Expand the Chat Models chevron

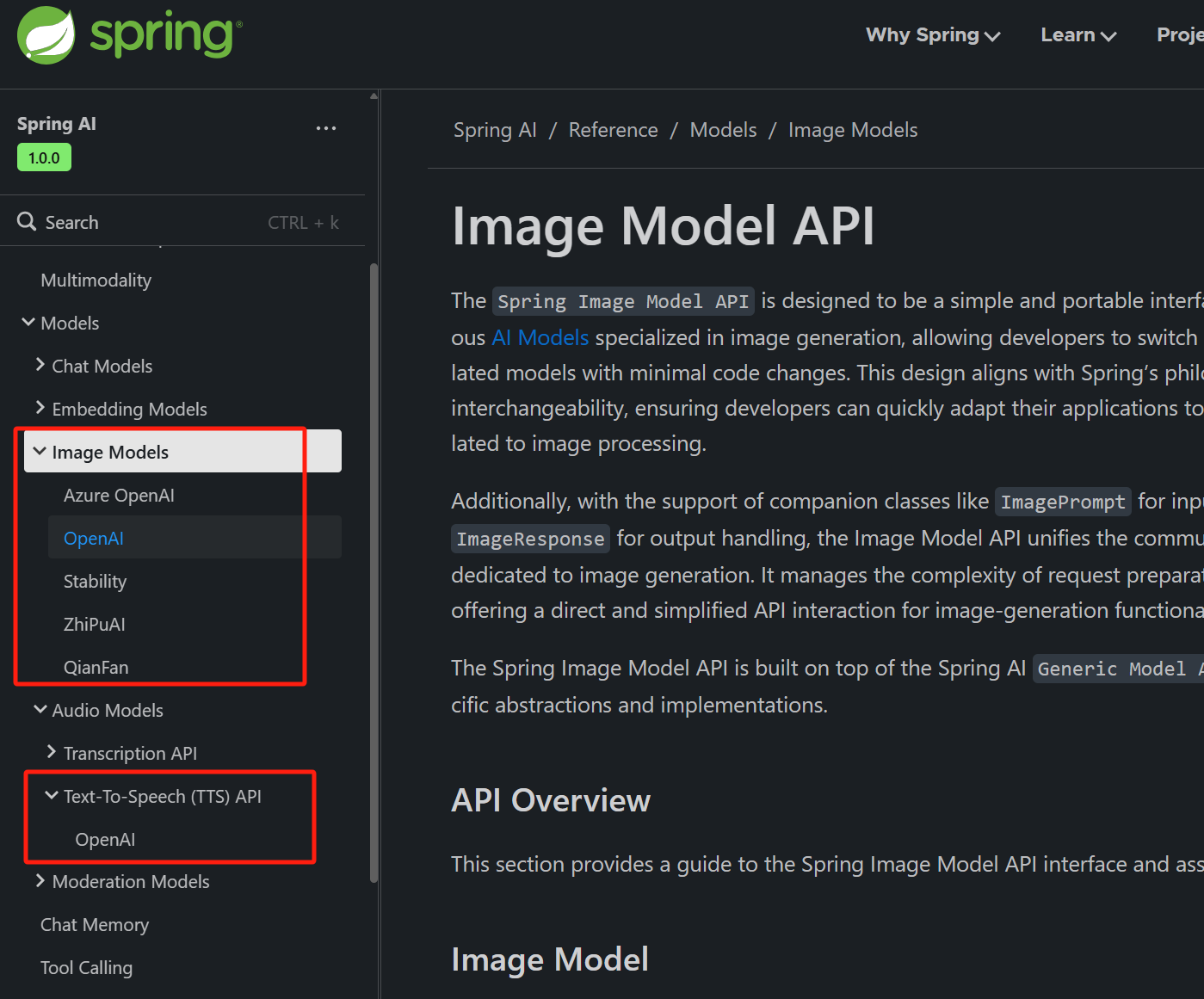[40, 365]
